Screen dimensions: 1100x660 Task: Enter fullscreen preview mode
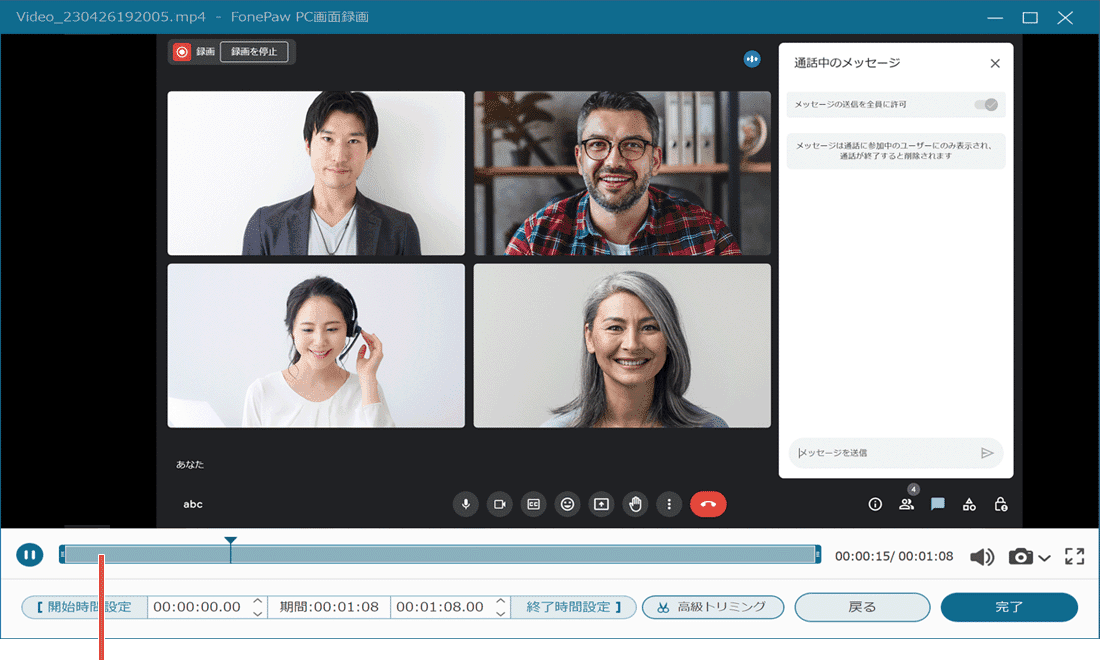point(1075,557)
